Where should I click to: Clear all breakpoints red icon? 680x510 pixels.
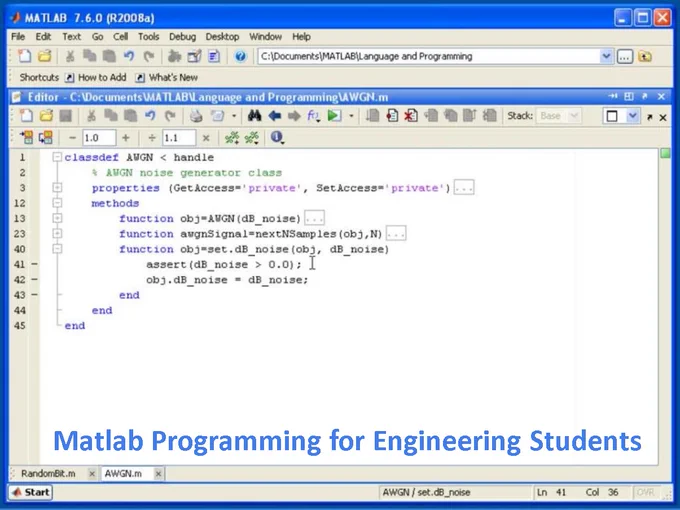pyautogui.click(x=411, y=116)
